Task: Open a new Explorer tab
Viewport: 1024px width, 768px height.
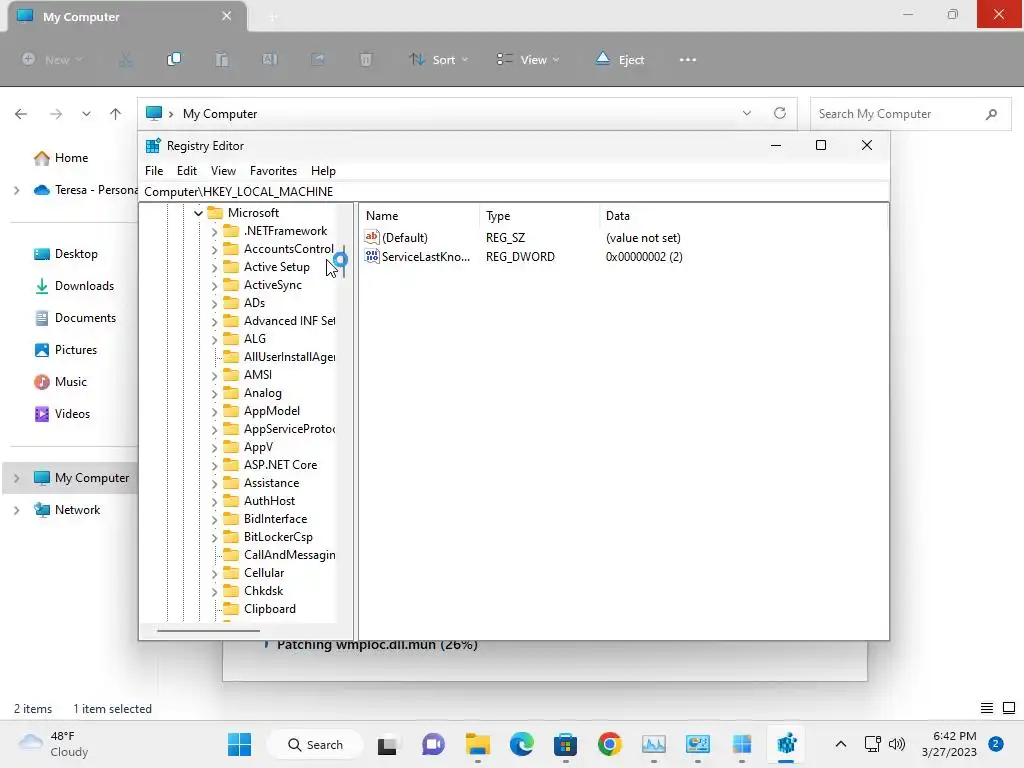Action: coord(273,17)
